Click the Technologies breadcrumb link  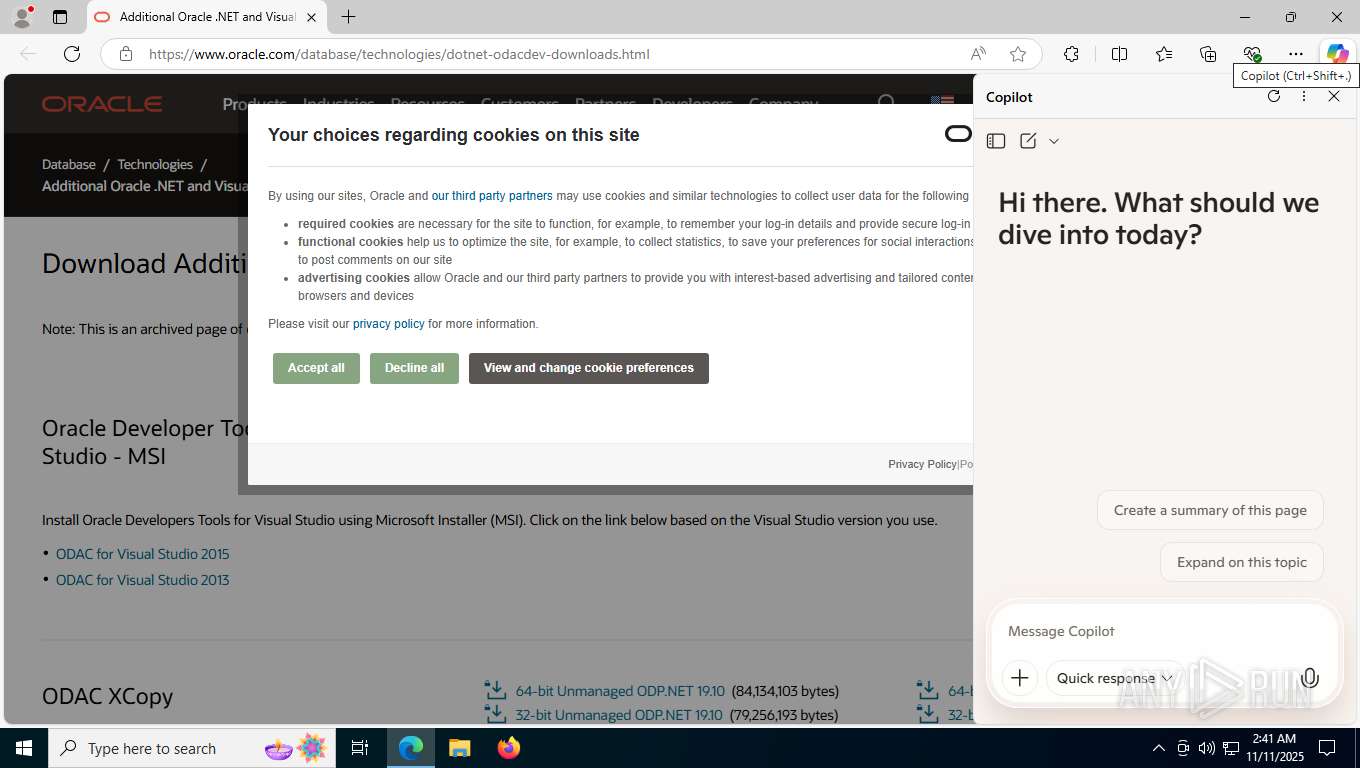[155, 164]
